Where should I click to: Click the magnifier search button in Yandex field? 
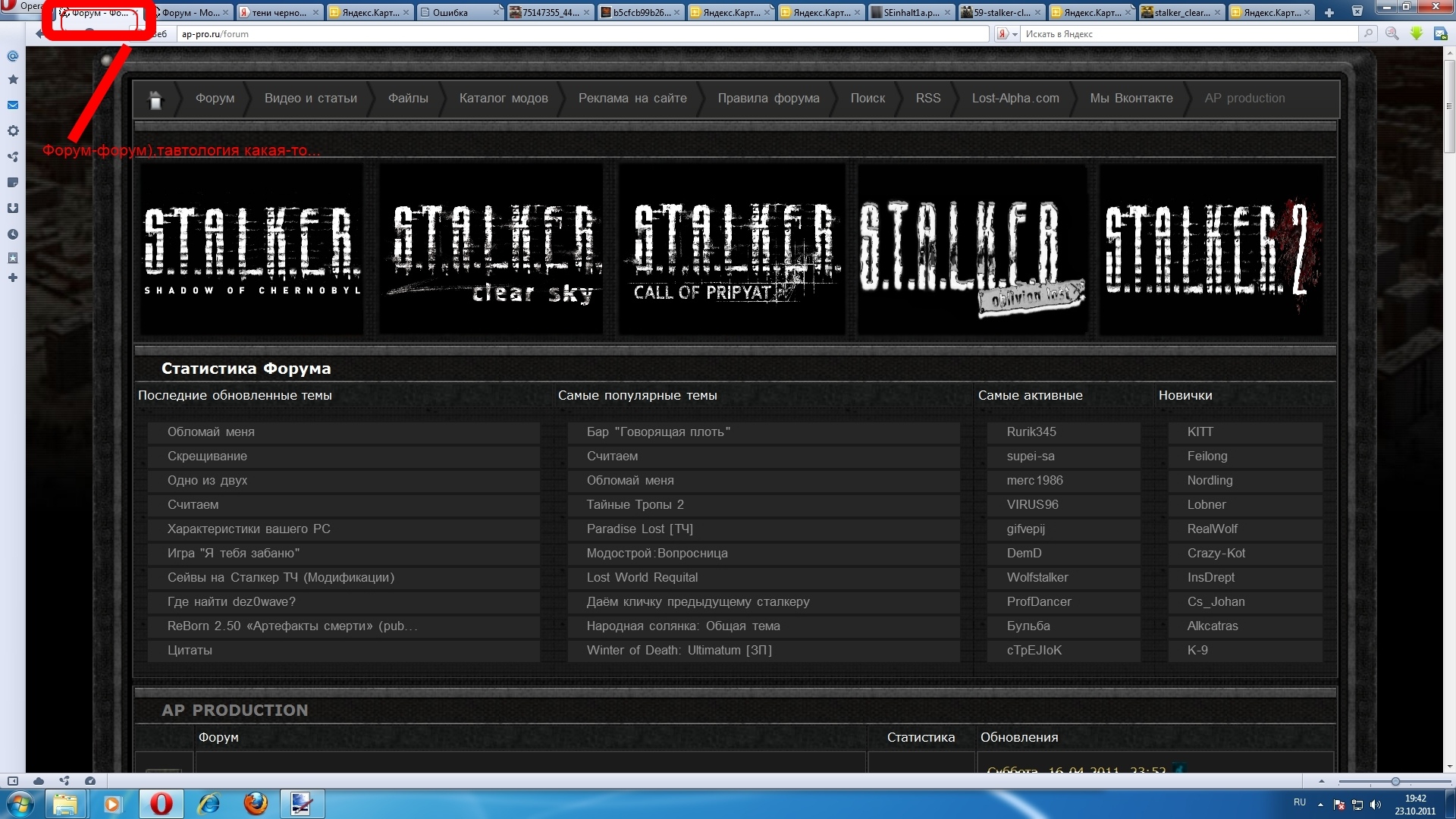[x=1368, y=34]
